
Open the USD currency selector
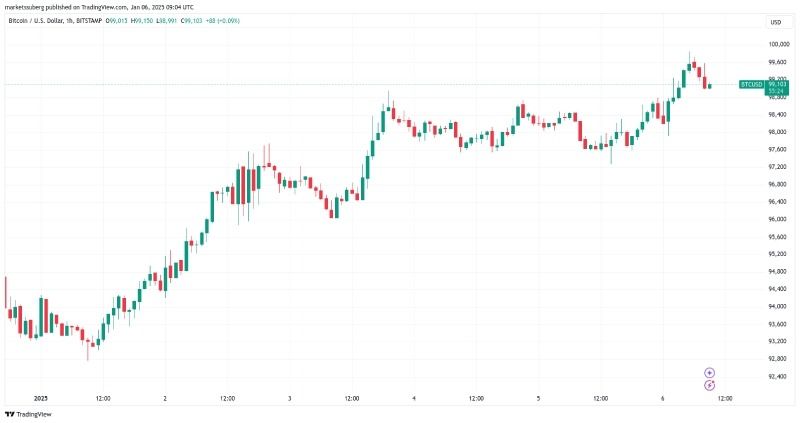[x=776, y=22]
